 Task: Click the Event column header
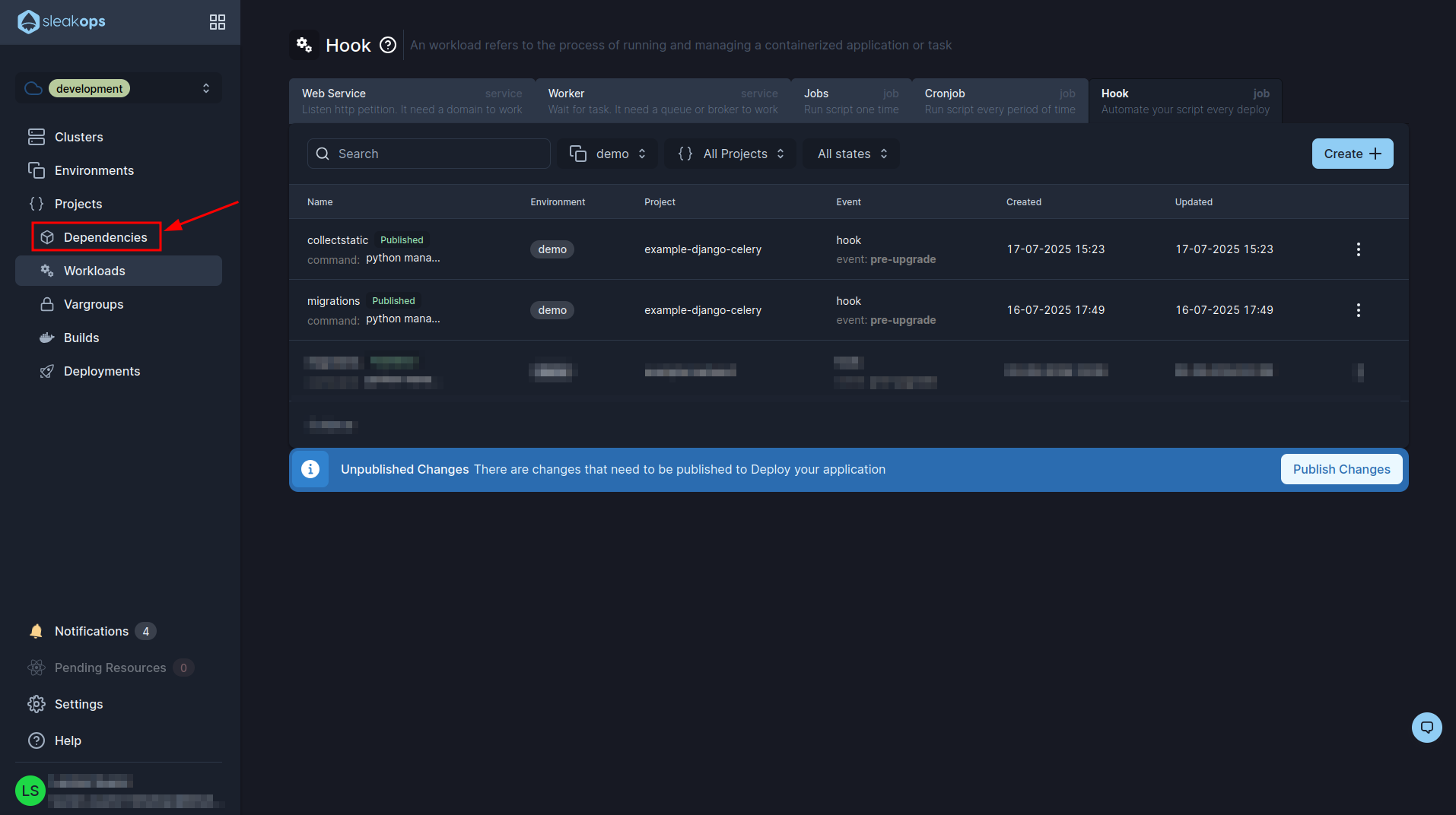pyautogui.click(x=848, y=202)
